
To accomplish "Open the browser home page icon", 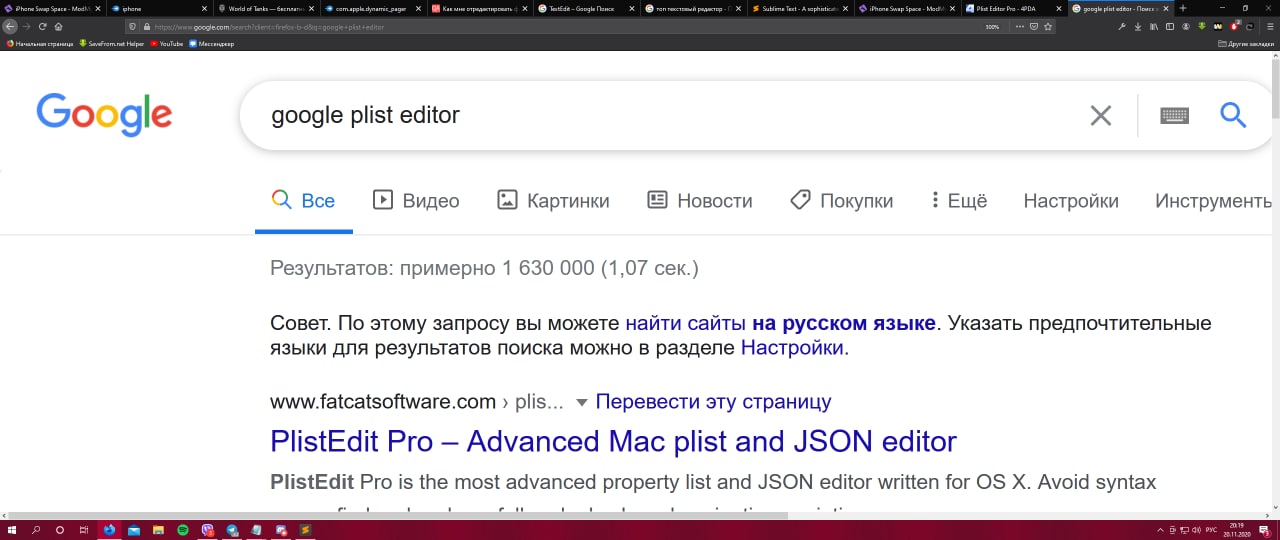I will coord(59,26).
